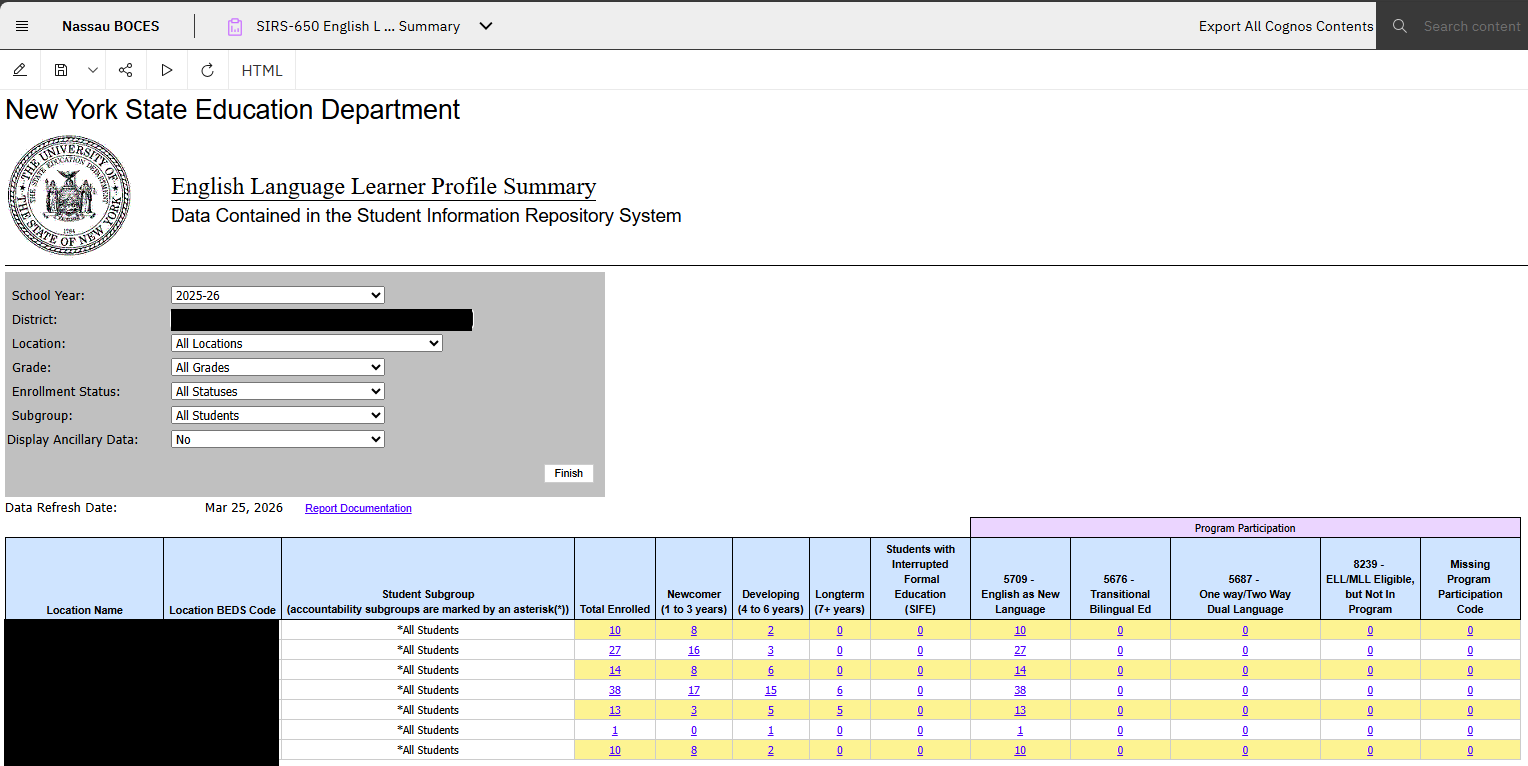The width and height of the screenshot is (1528, 766).
Task: Click the share icon
Action: pos(125,70)
